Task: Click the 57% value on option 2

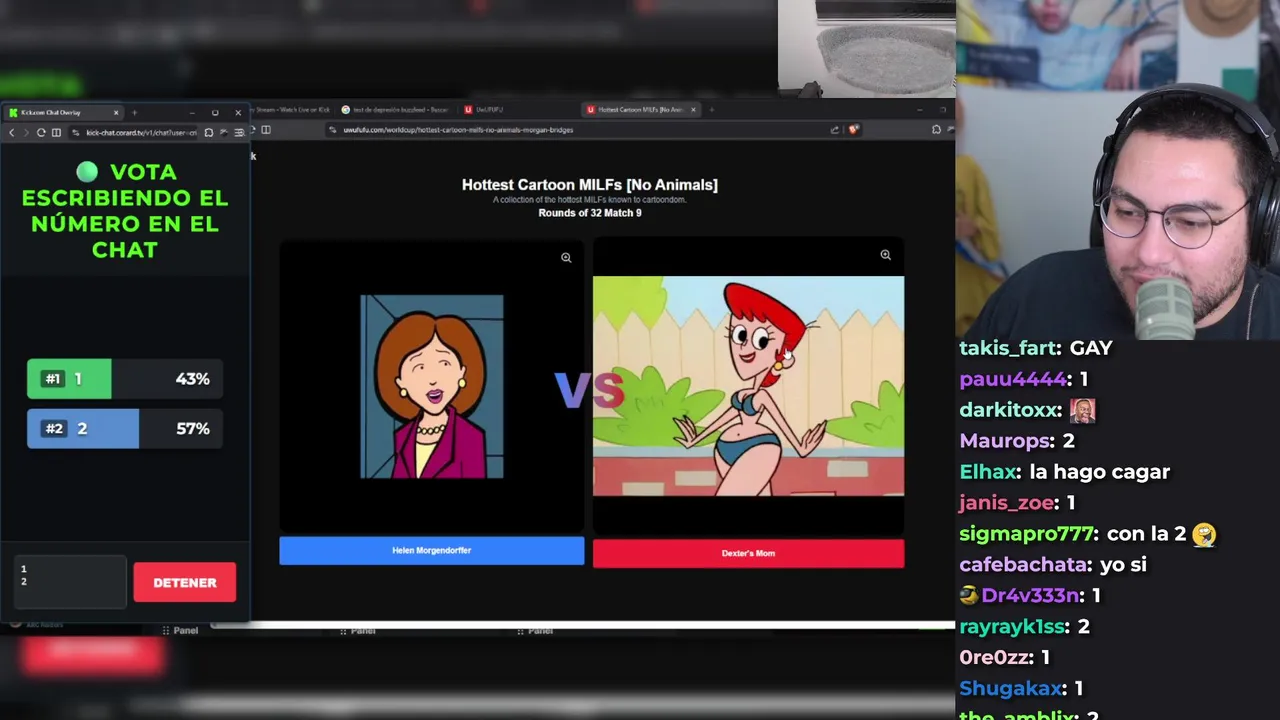Action: tap(192, 428)
